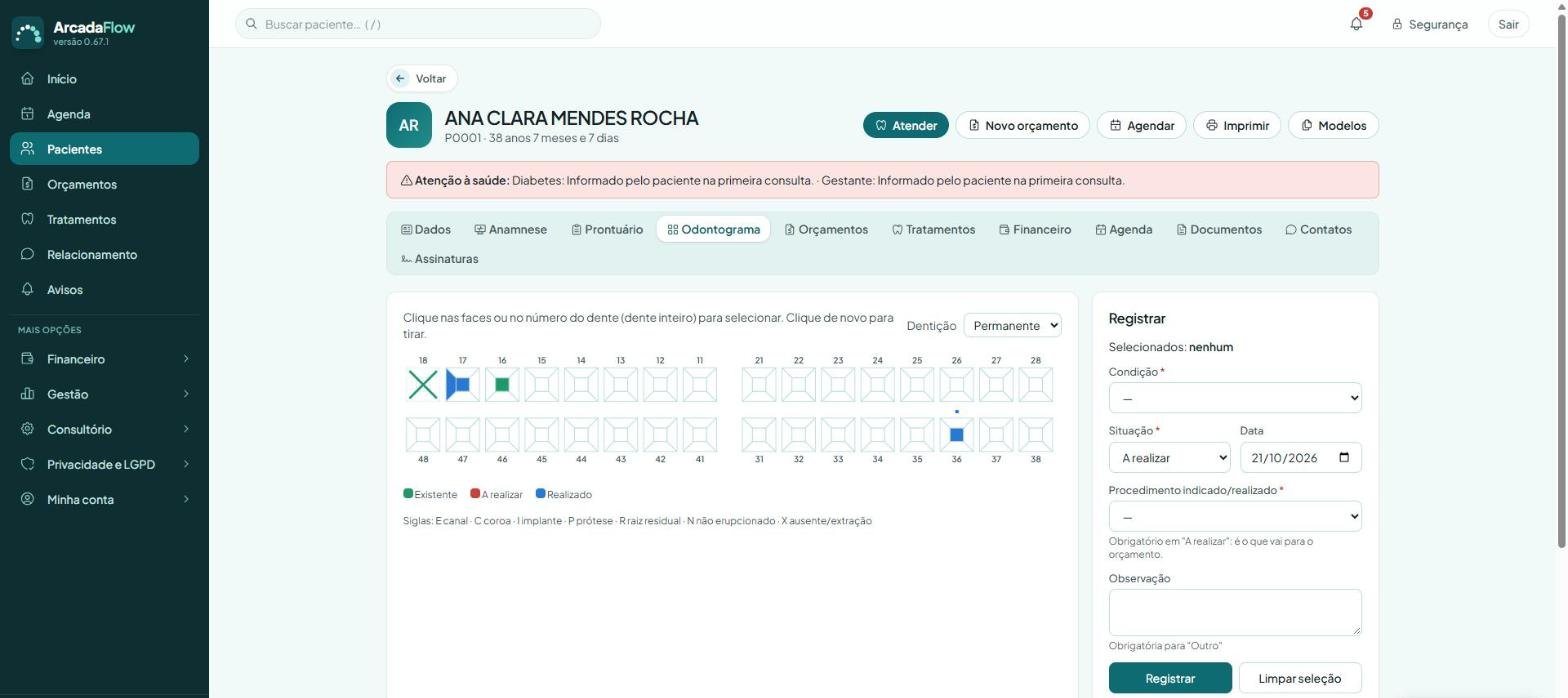Select tooth 31 diagram
This screenshot has width=1568, height=698.
(759, 435)
